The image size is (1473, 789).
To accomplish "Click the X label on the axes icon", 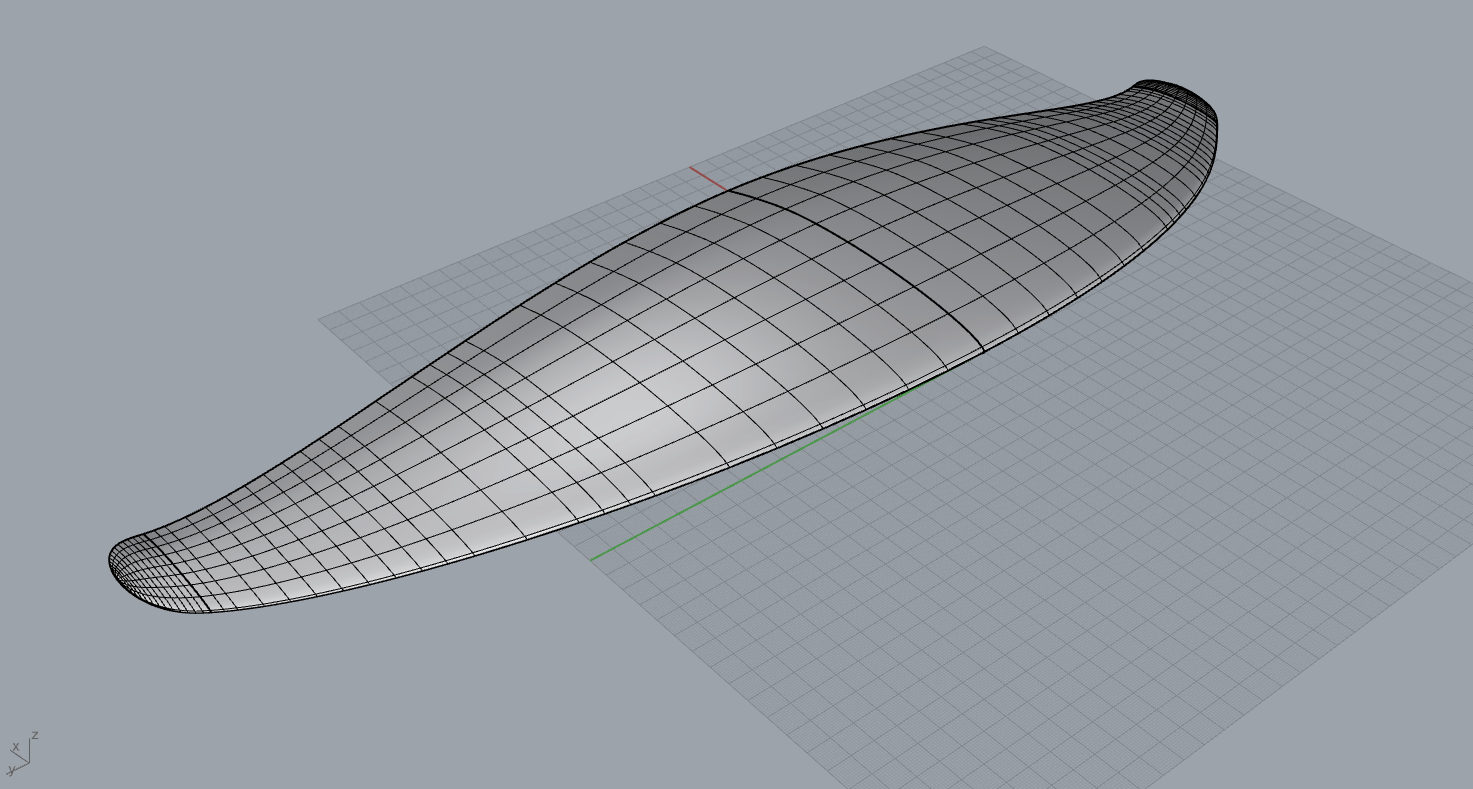I will (x=16, y=747).
